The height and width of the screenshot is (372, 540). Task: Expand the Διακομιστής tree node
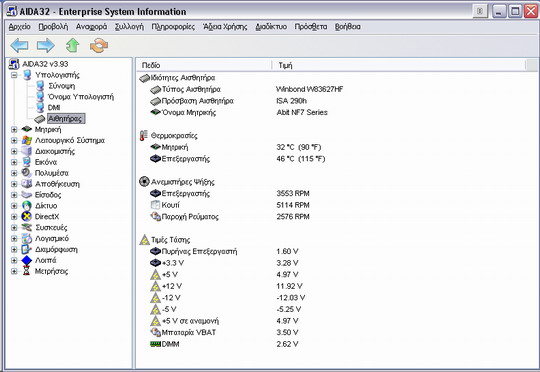[14, 151]
